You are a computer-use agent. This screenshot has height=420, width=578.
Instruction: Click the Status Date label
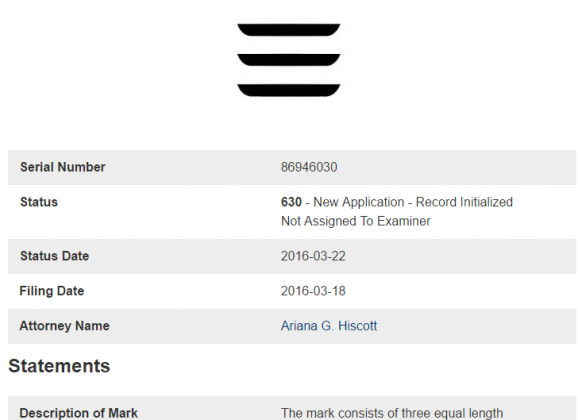pos(54,256)
